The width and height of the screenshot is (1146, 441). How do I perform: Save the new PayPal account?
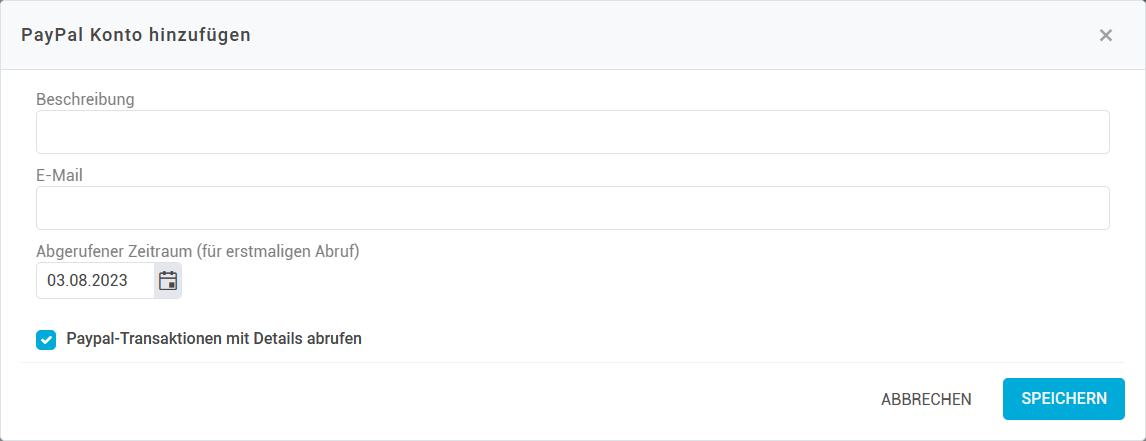click(1063, 398)
